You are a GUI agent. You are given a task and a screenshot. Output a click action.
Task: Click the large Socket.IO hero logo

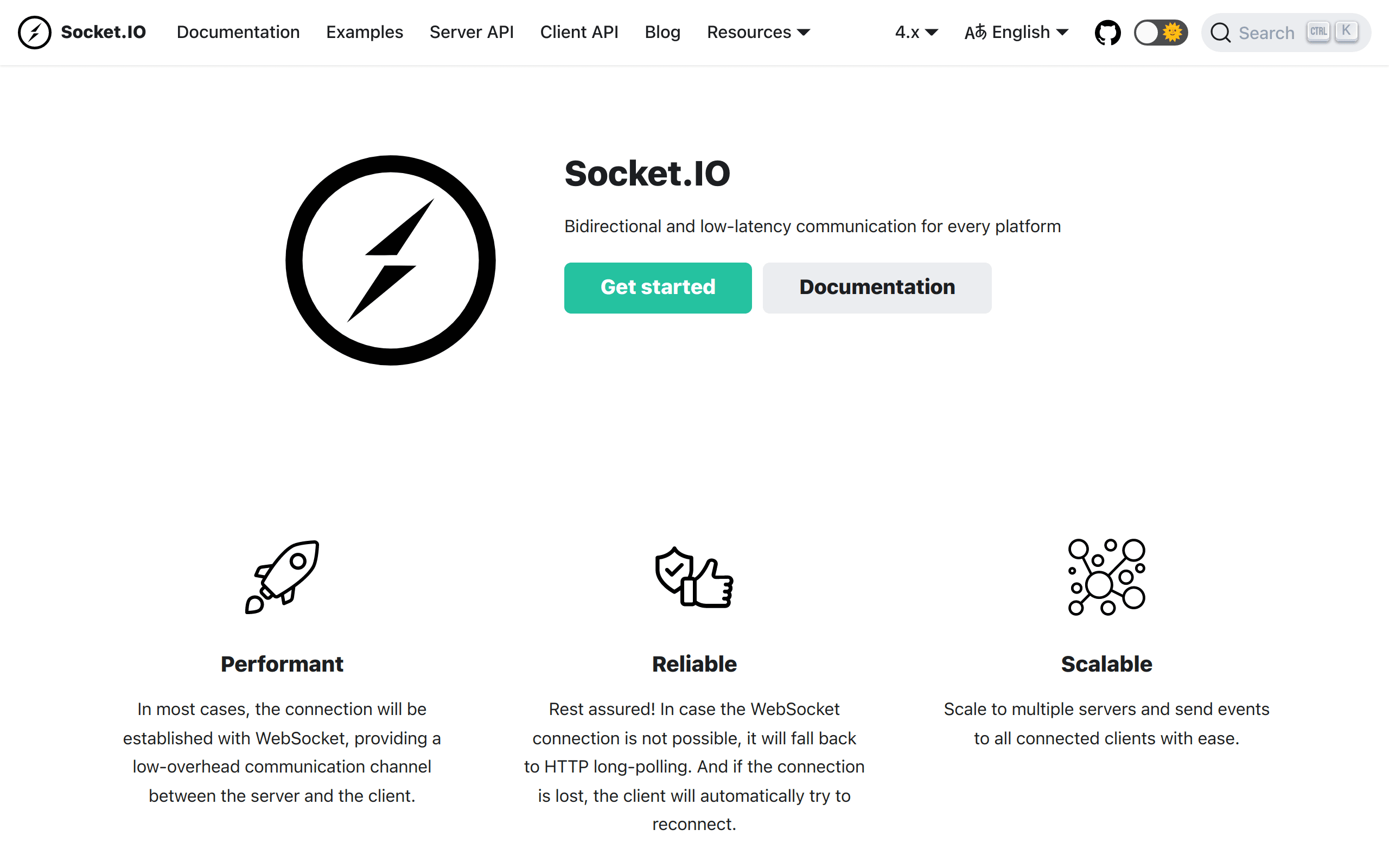point(390,260)
